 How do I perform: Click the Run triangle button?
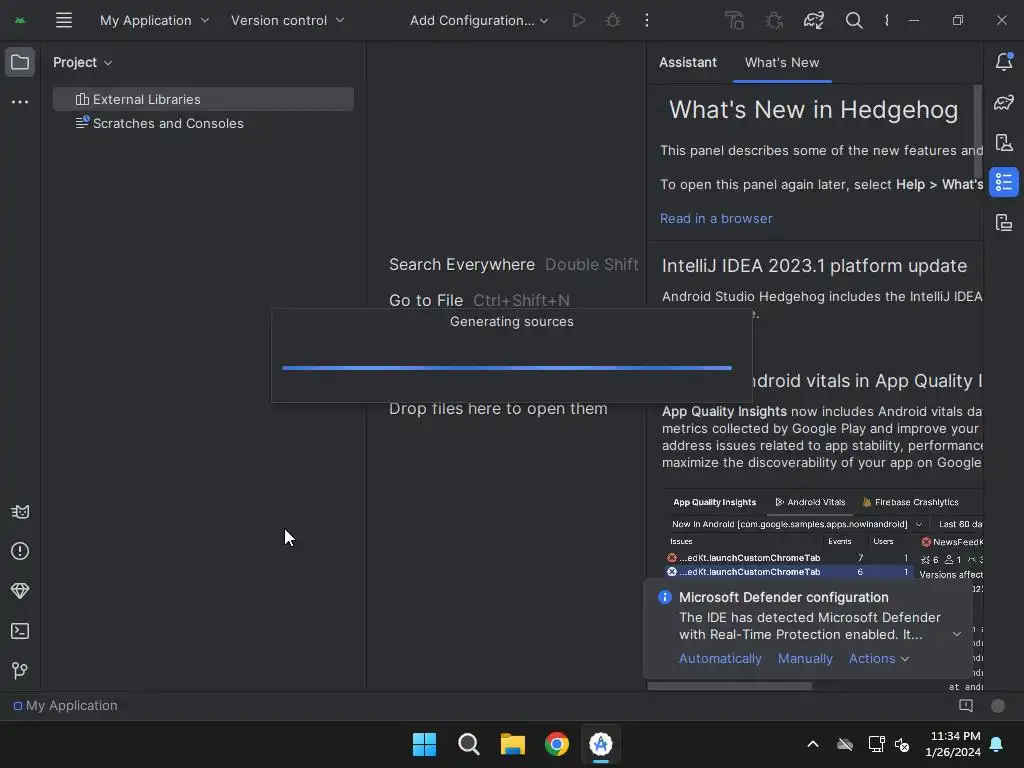pos(579,20)
